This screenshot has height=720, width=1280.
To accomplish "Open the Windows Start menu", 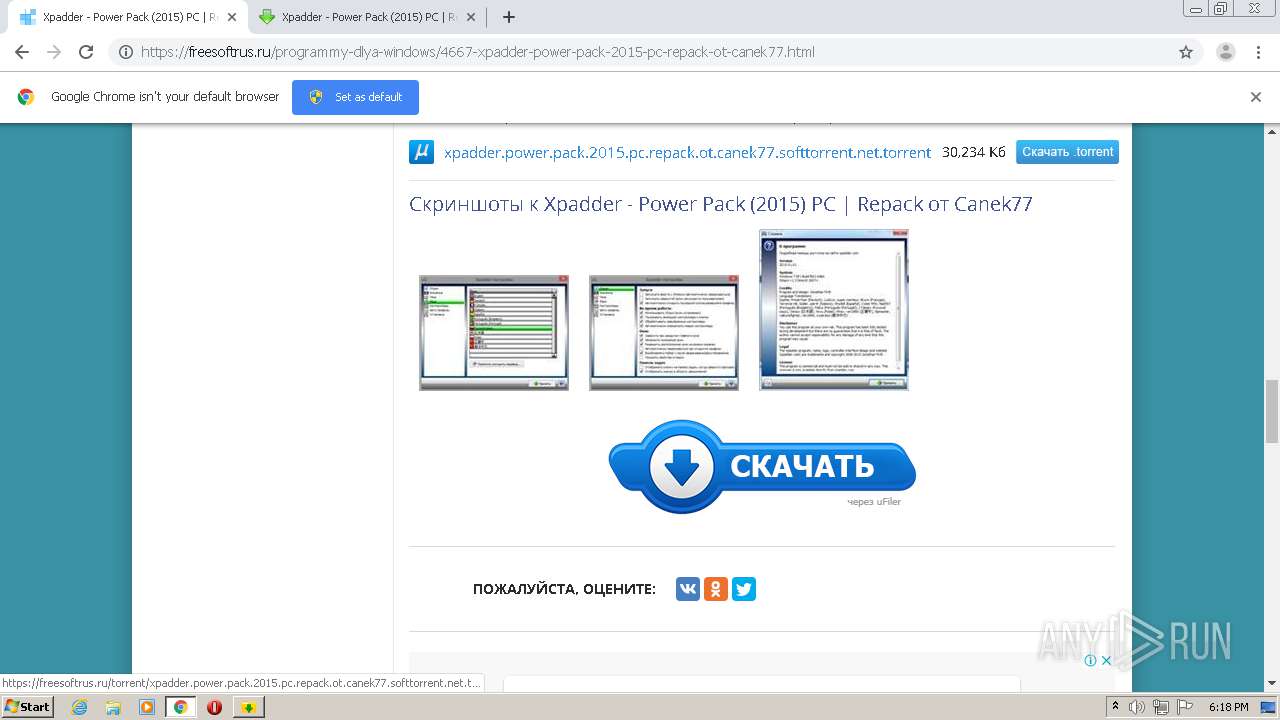I will pos(27,706).
